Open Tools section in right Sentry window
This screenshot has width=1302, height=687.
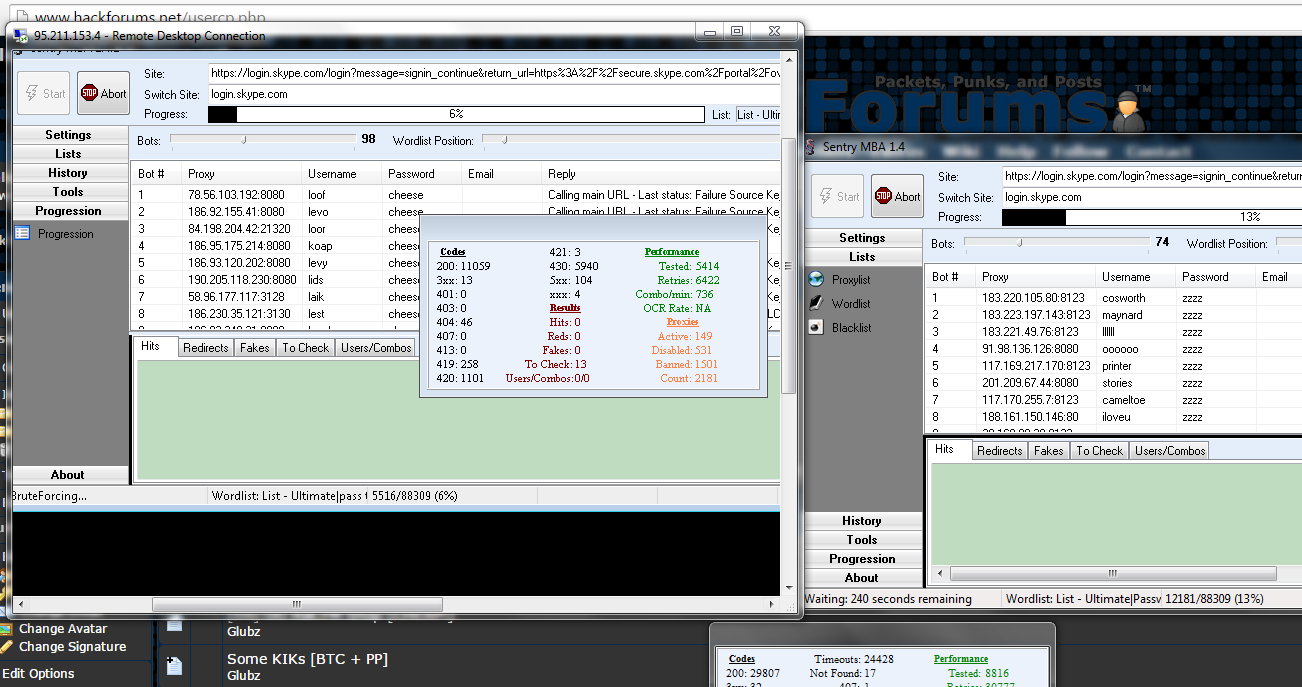pos(862,540)
